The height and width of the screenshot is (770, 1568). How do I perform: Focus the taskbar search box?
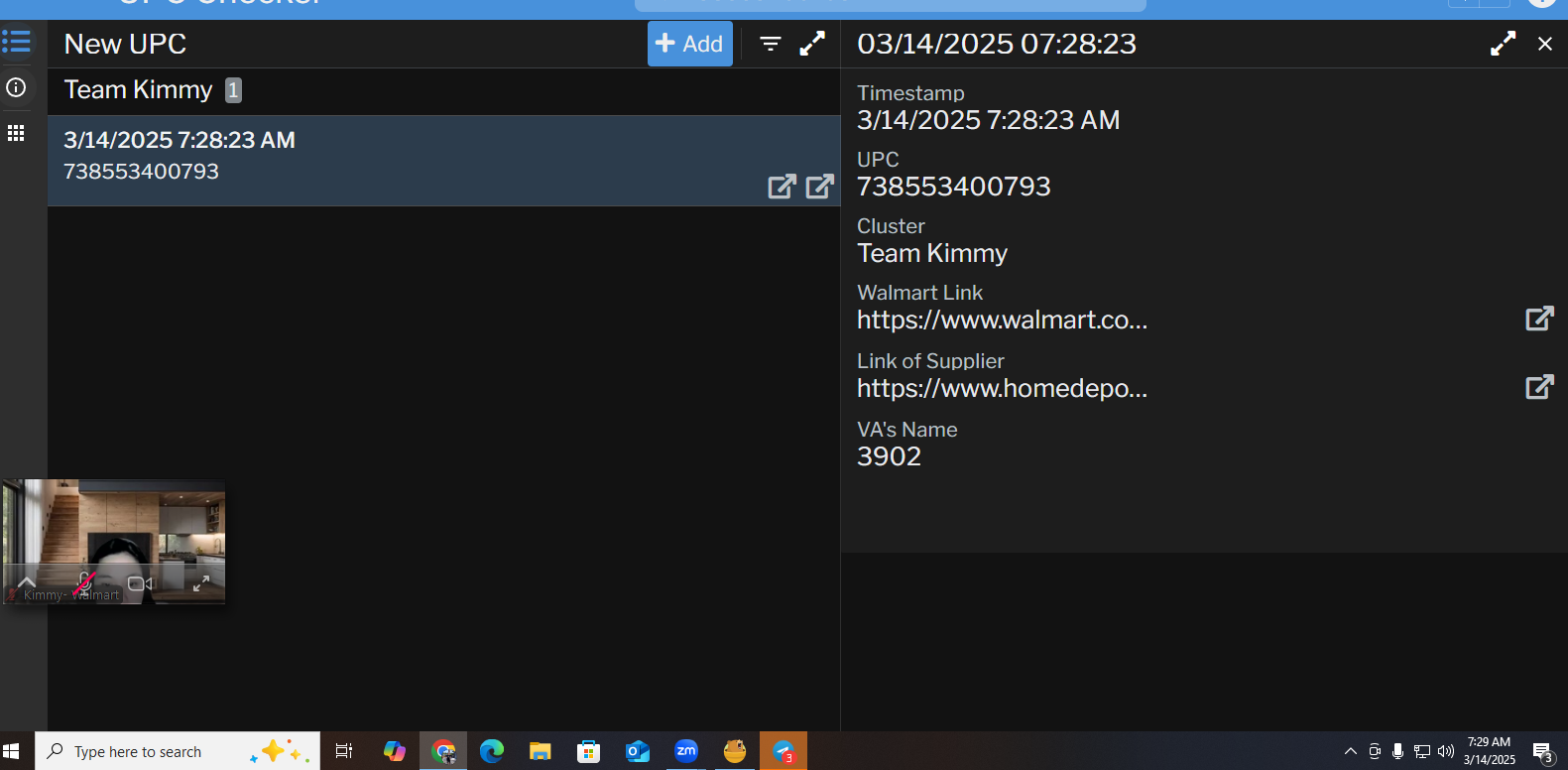click(178, 751)
